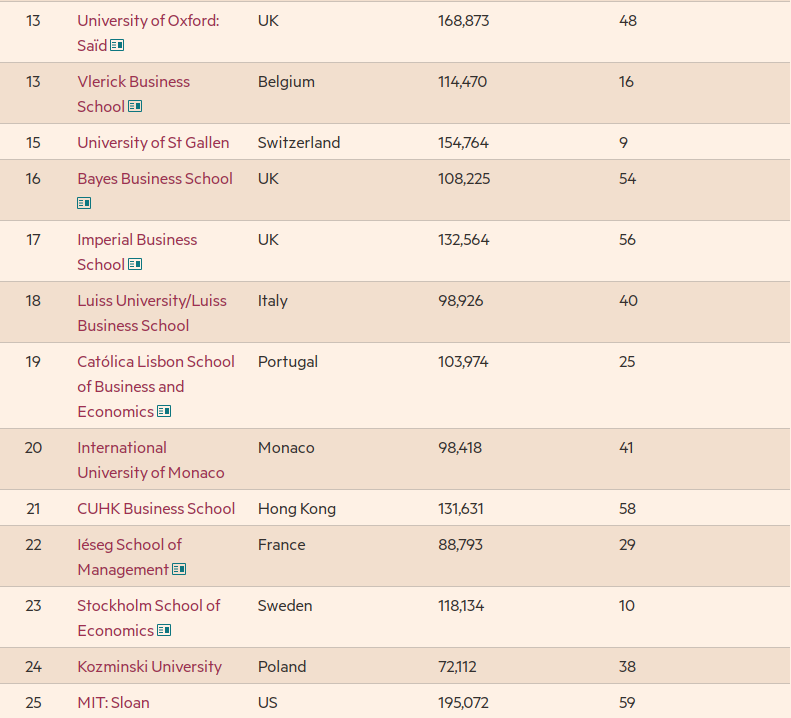Open Católica Lisbon School of Business link
Image resolution: width=791 pixels, height=718 pixels.
click(156, 386)
